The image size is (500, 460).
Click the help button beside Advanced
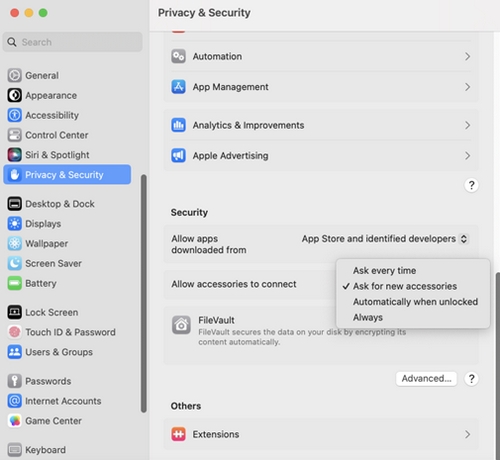(471, 379)
